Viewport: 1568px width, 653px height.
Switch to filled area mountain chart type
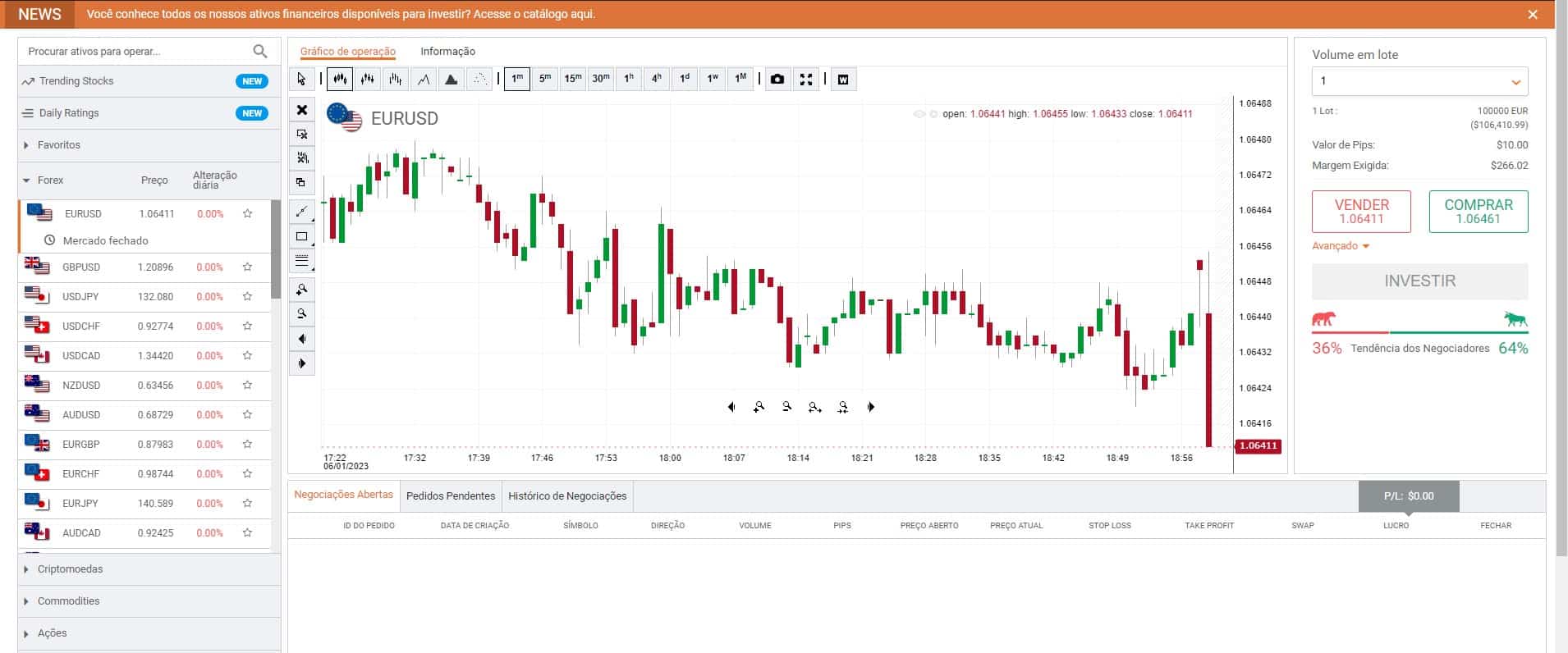point(452,79)
